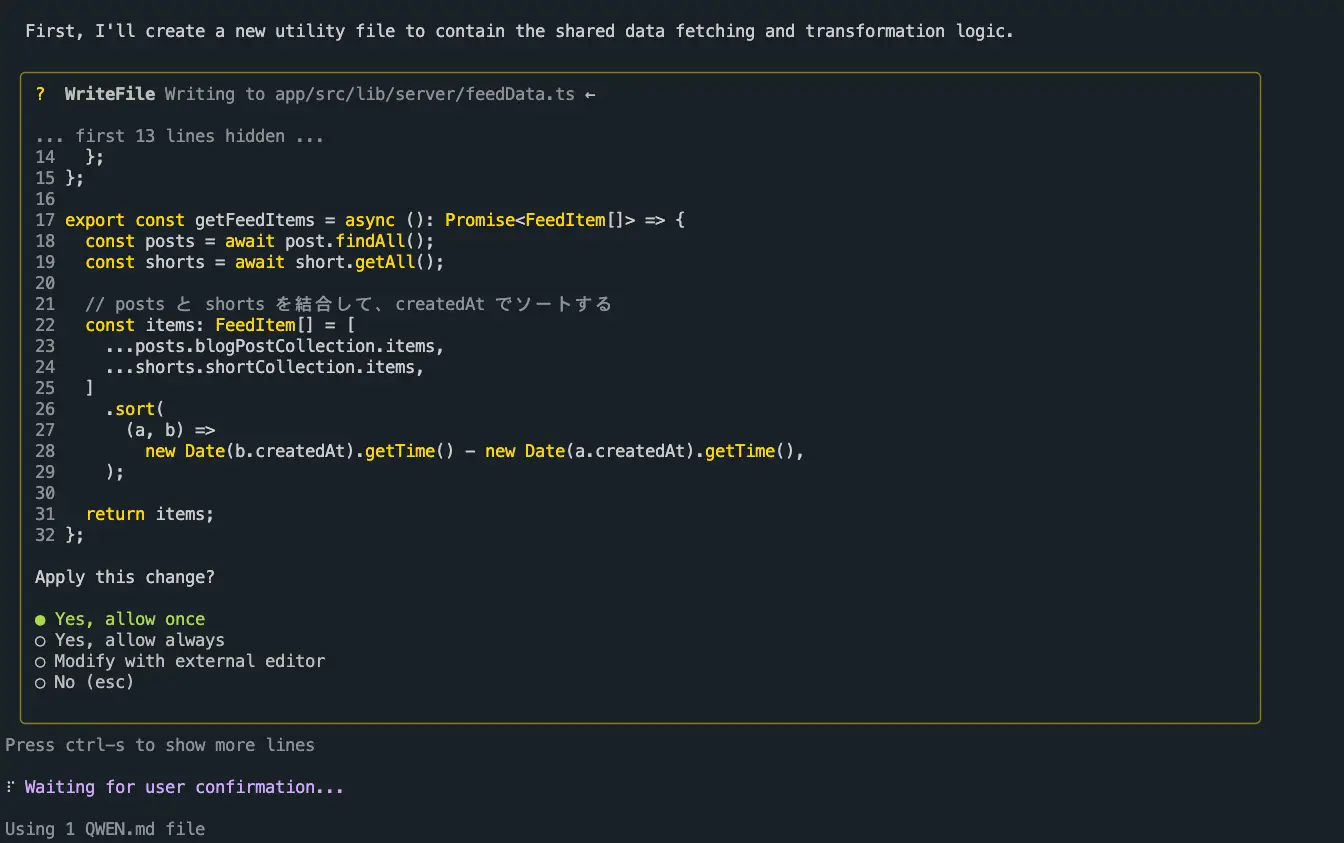The image size is (1344, 843).
Task: Click 'return items;' on line 31
Action: click(150, 514)
